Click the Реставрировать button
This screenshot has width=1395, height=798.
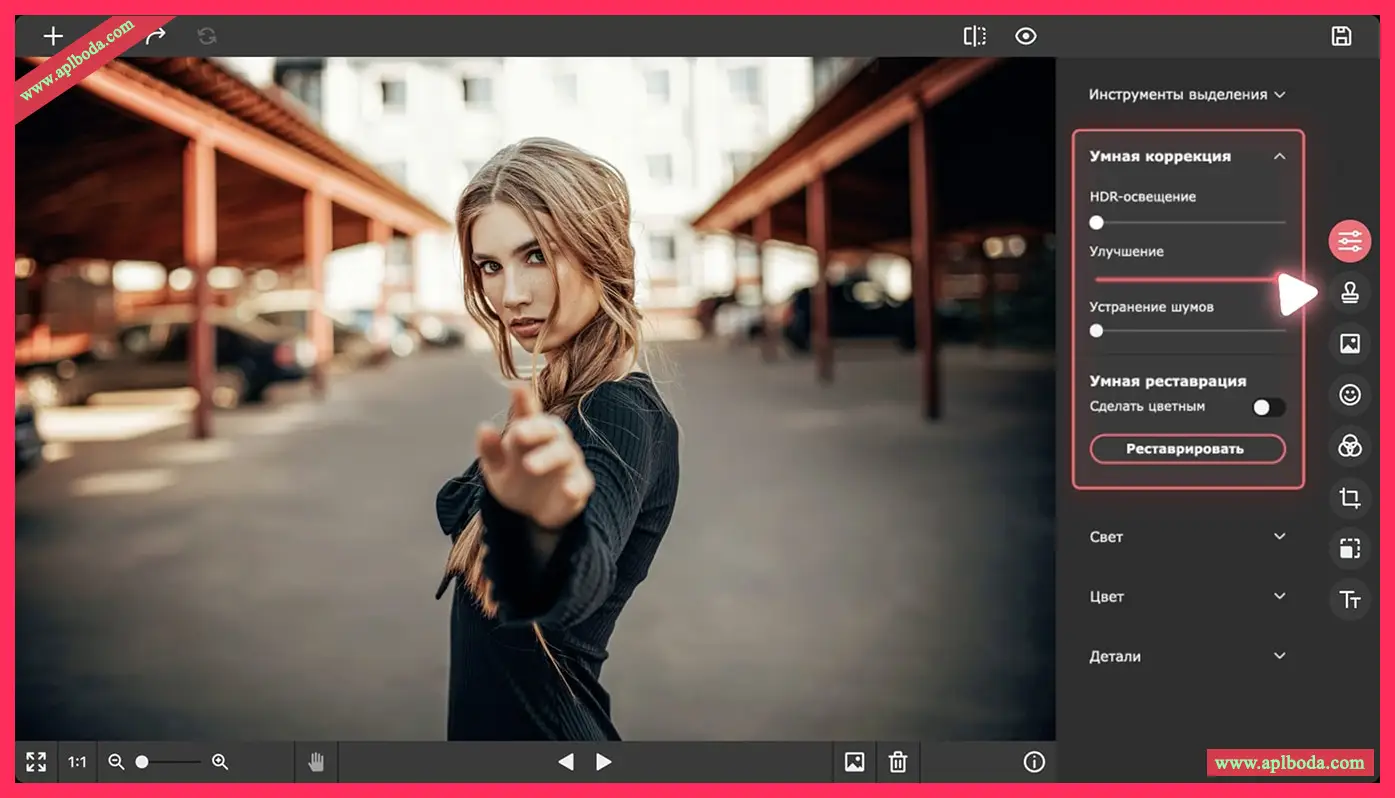[1186, 449]
